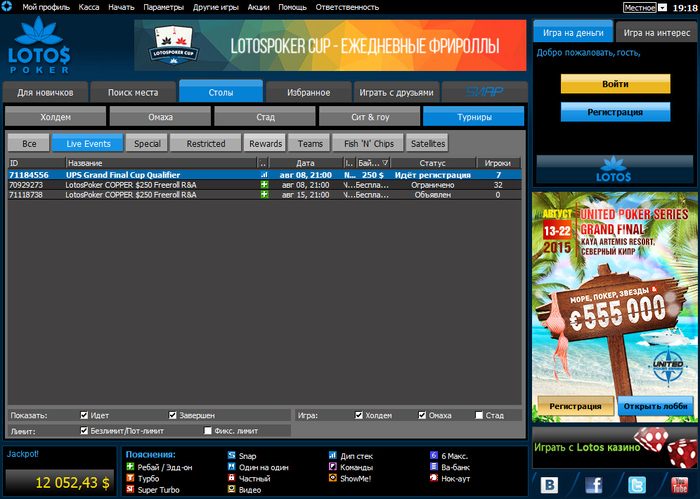Select the UPS Grand Final Cup Qualifier row
The image size is (700, 499).
[x=264, y=175]
